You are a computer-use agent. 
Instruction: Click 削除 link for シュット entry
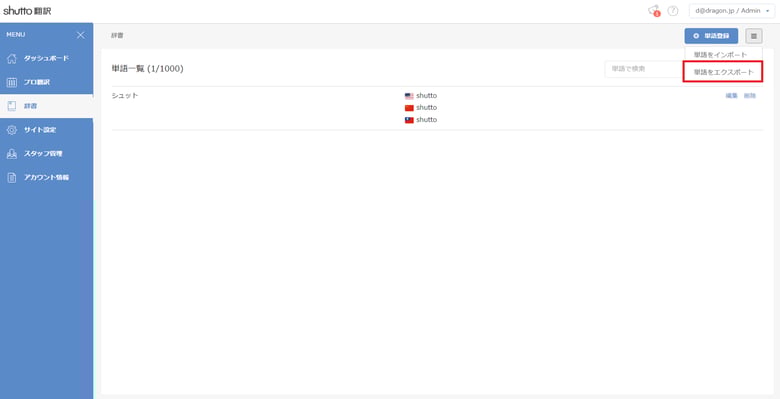click(x=749, y=96)
